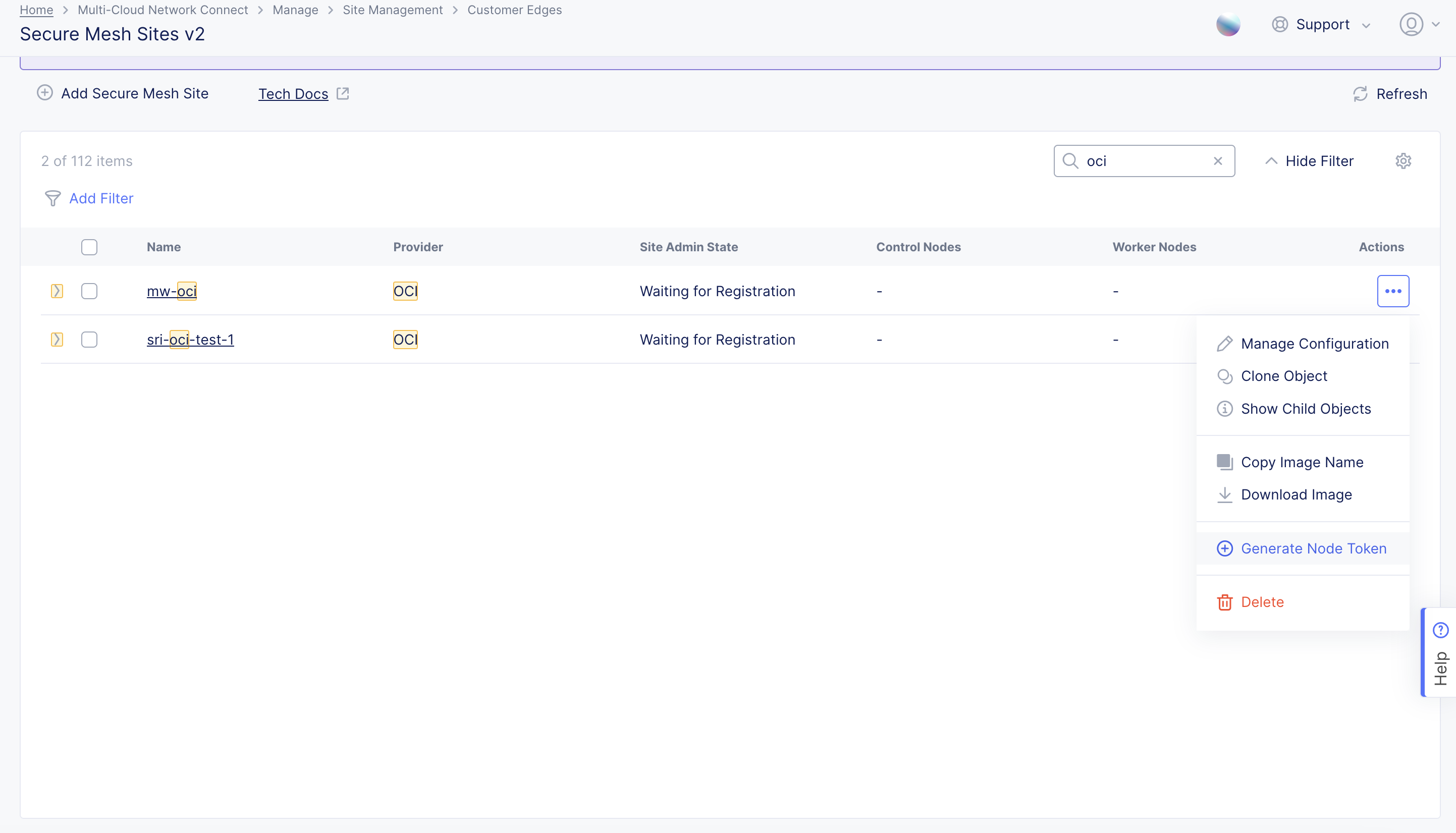Click into the oci search field
This screenshot has height=833, width=1456.
[x=1142, y=161]
